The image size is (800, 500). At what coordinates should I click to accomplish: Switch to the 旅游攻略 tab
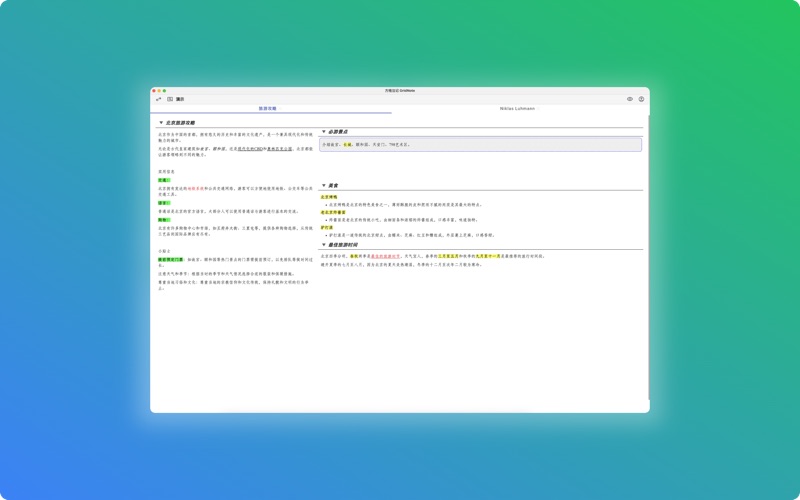point(268,108)
